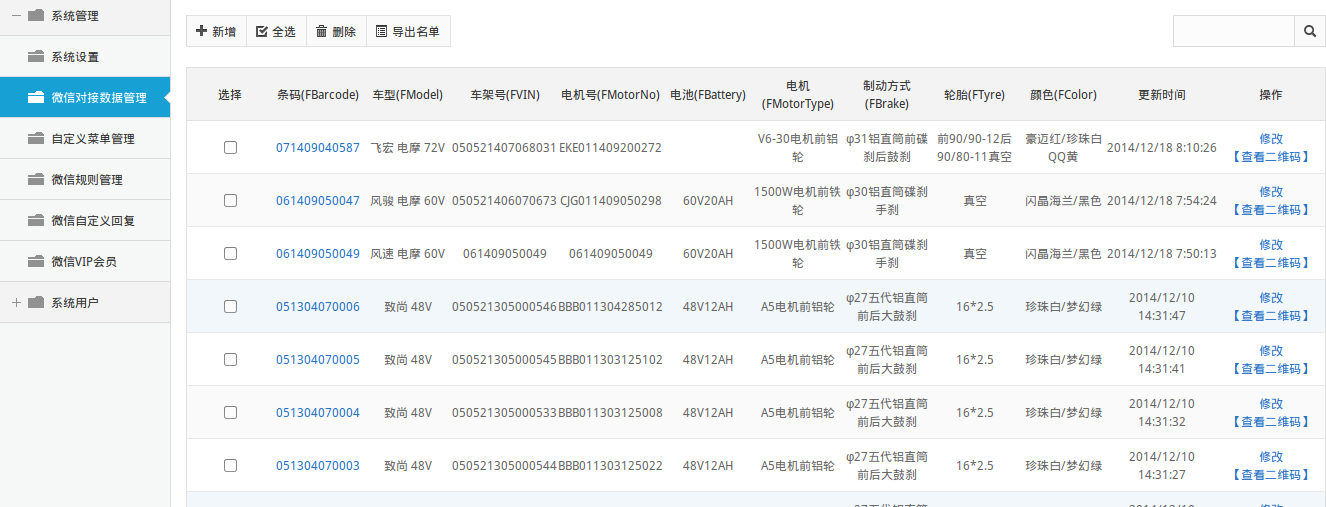Click 查看二维码 for row 061409050047
1326x507 pixels.
[x=1271, y=210]
